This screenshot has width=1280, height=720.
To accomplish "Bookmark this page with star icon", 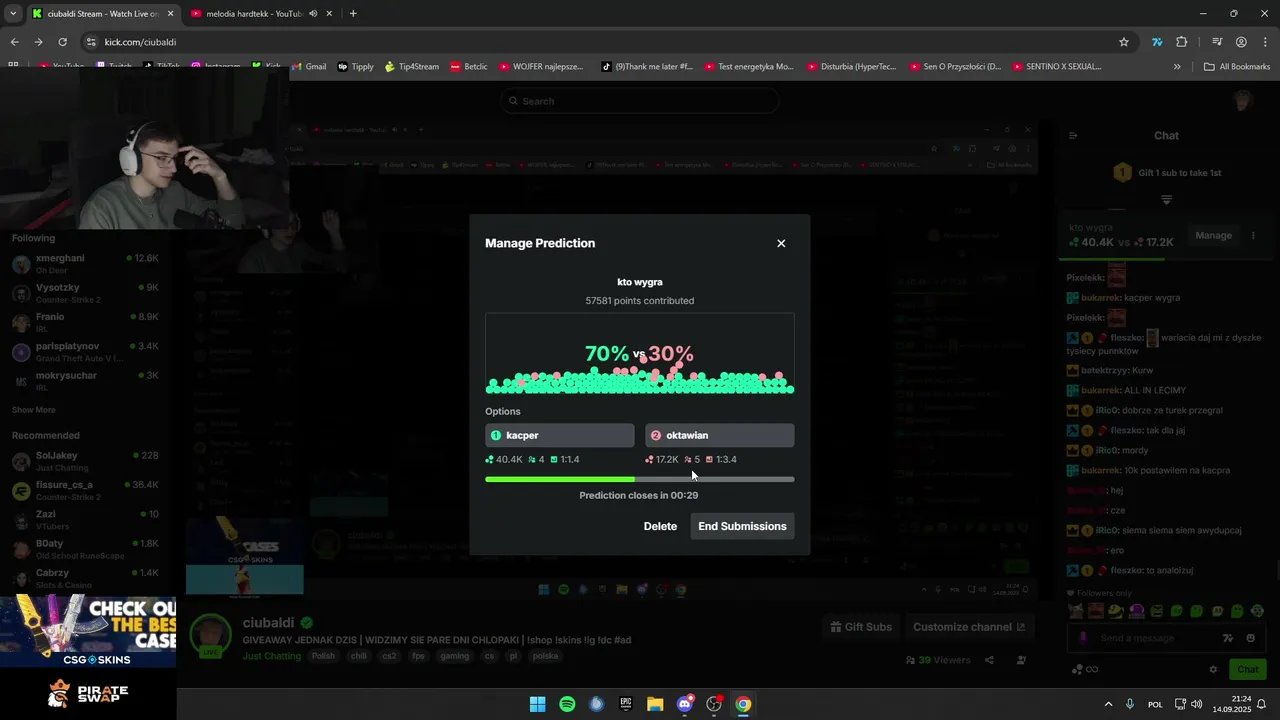I will [1124, 42].
